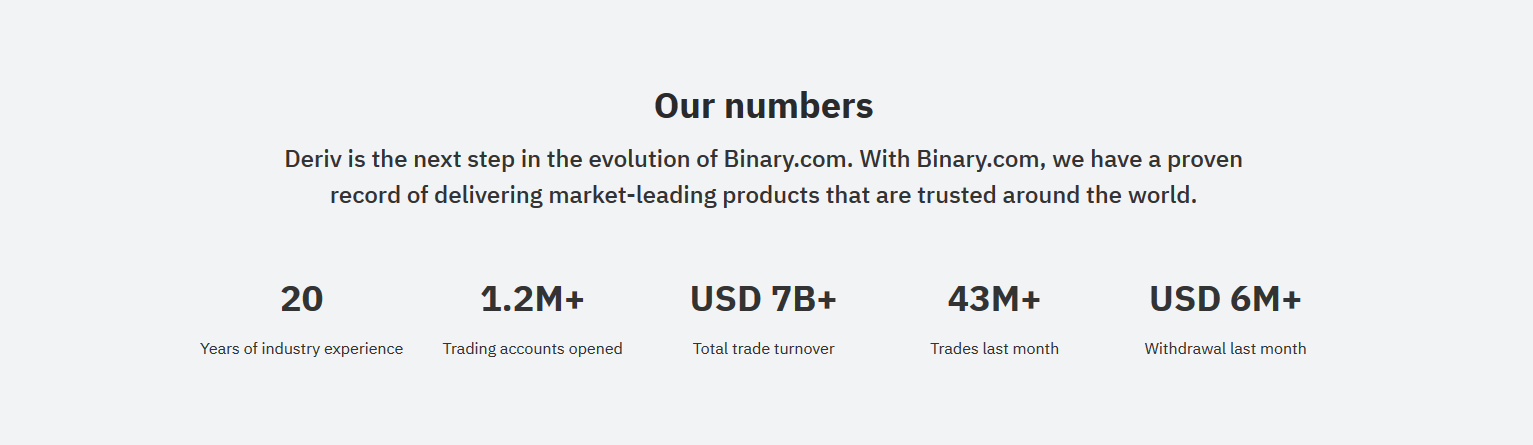Click the "Our numbers" heading

(763, 106)
